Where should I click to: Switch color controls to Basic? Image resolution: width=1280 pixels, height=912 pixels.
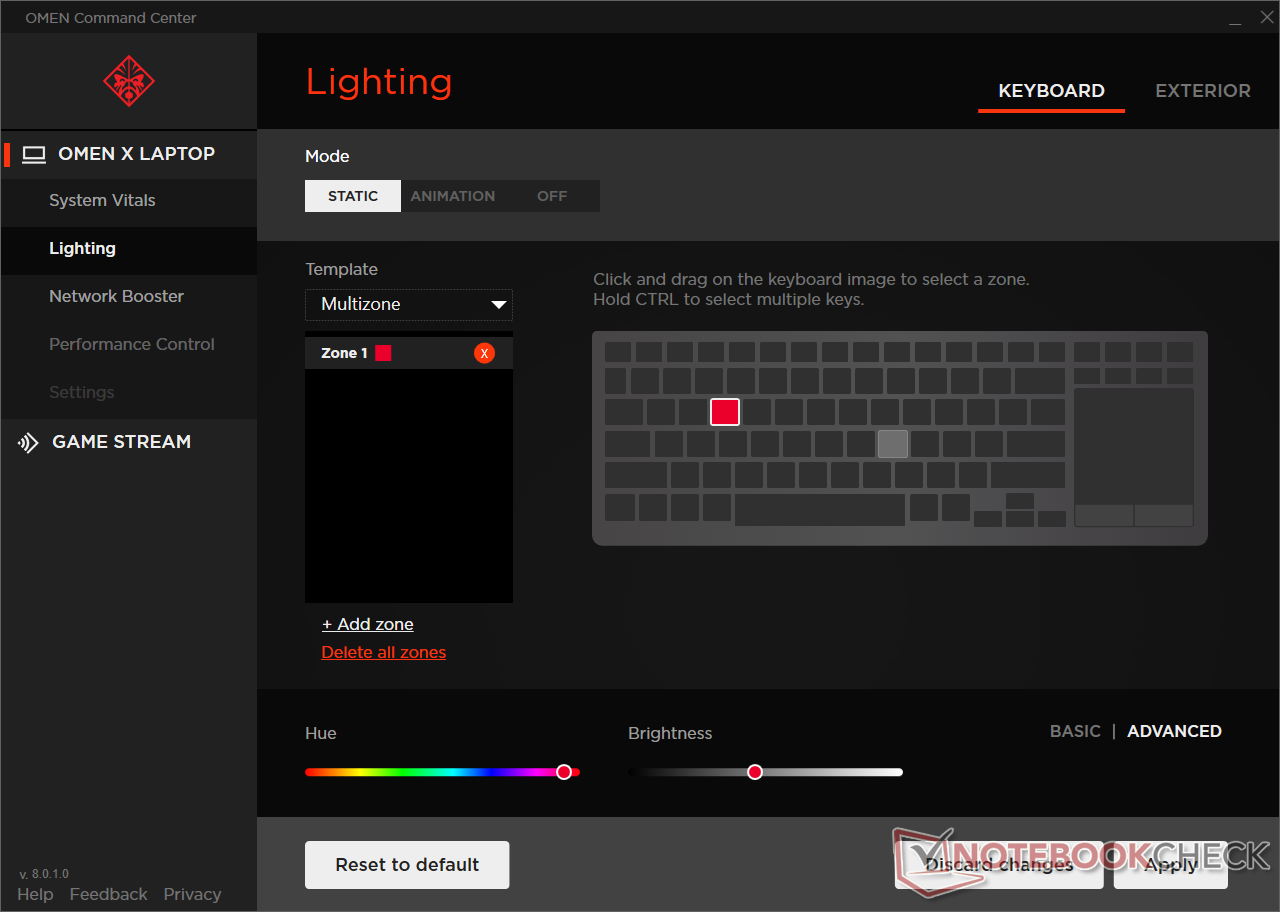click(x=1075, y=731)
